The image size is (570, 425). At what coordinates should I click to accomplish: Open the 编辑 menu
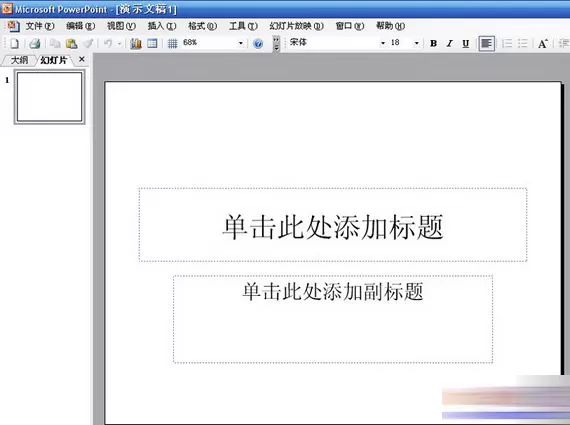pyautogui.click(x=80, y=26)
